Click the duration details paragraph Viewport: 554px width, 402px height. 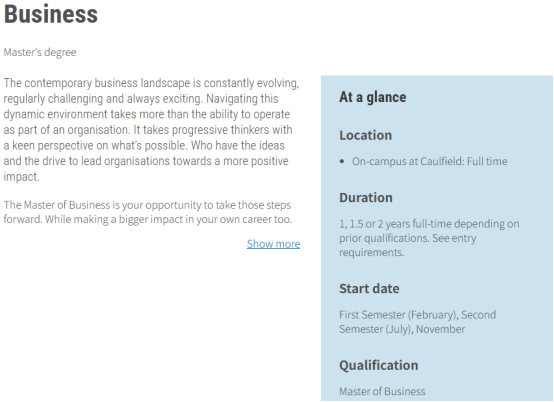(x=429, y=238)
